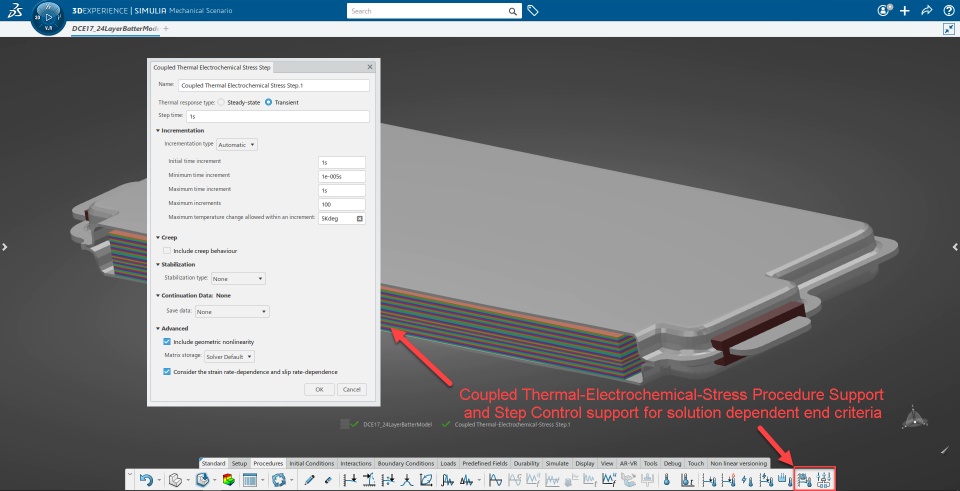
Task: Click the Coupled Thermal-Electrochemical-Stress step icon
Action: 805,481
